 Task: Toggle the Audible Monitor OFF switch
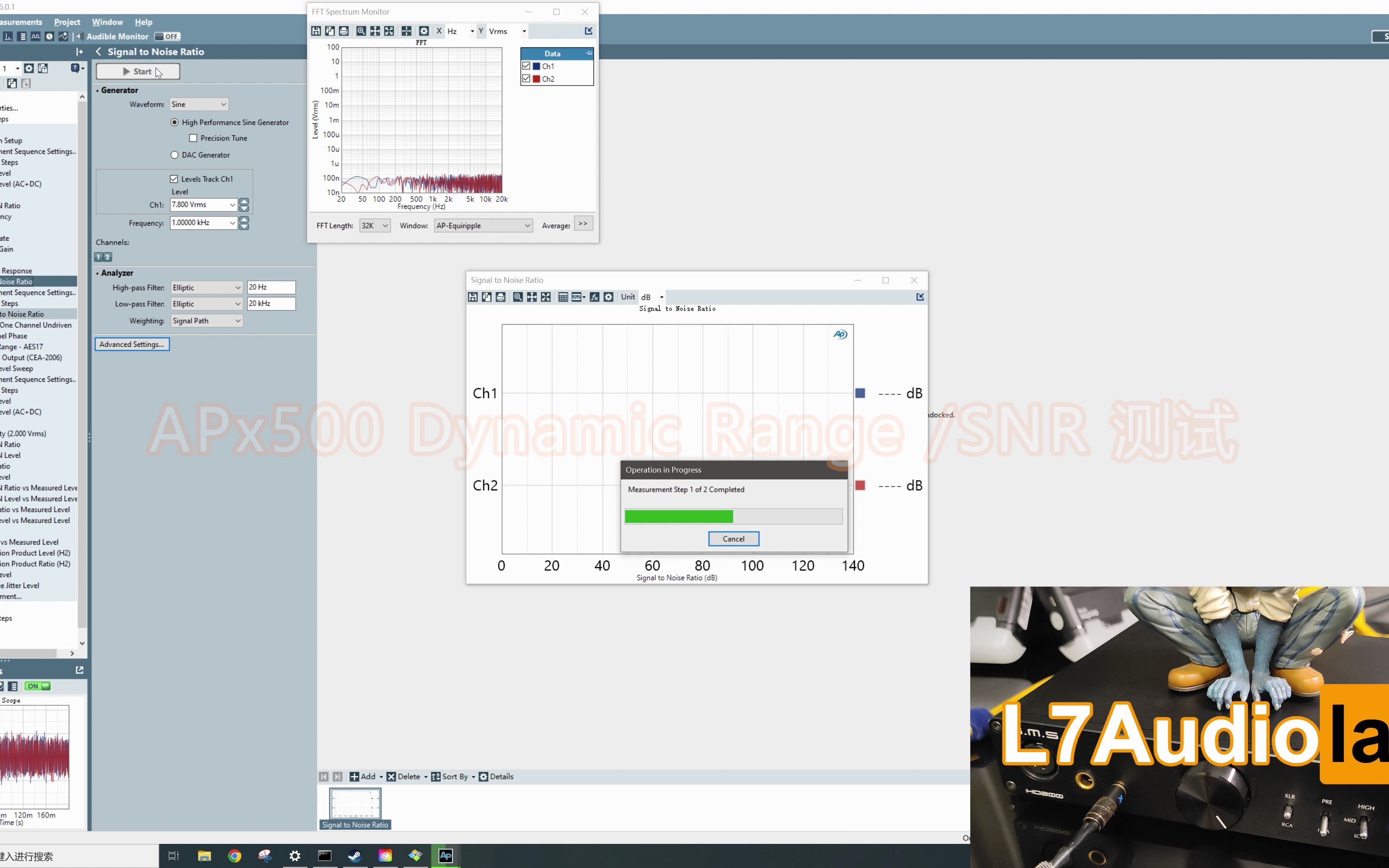167,36
